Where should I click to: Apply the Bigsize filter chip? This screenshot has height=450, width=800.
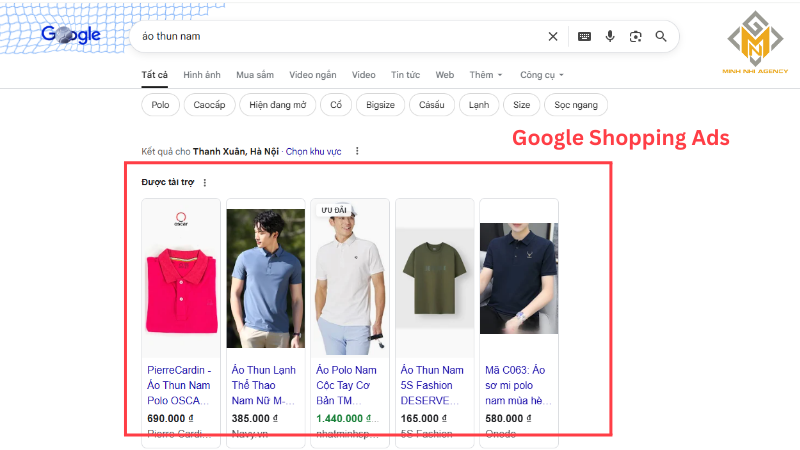click(x=381, y=105)
